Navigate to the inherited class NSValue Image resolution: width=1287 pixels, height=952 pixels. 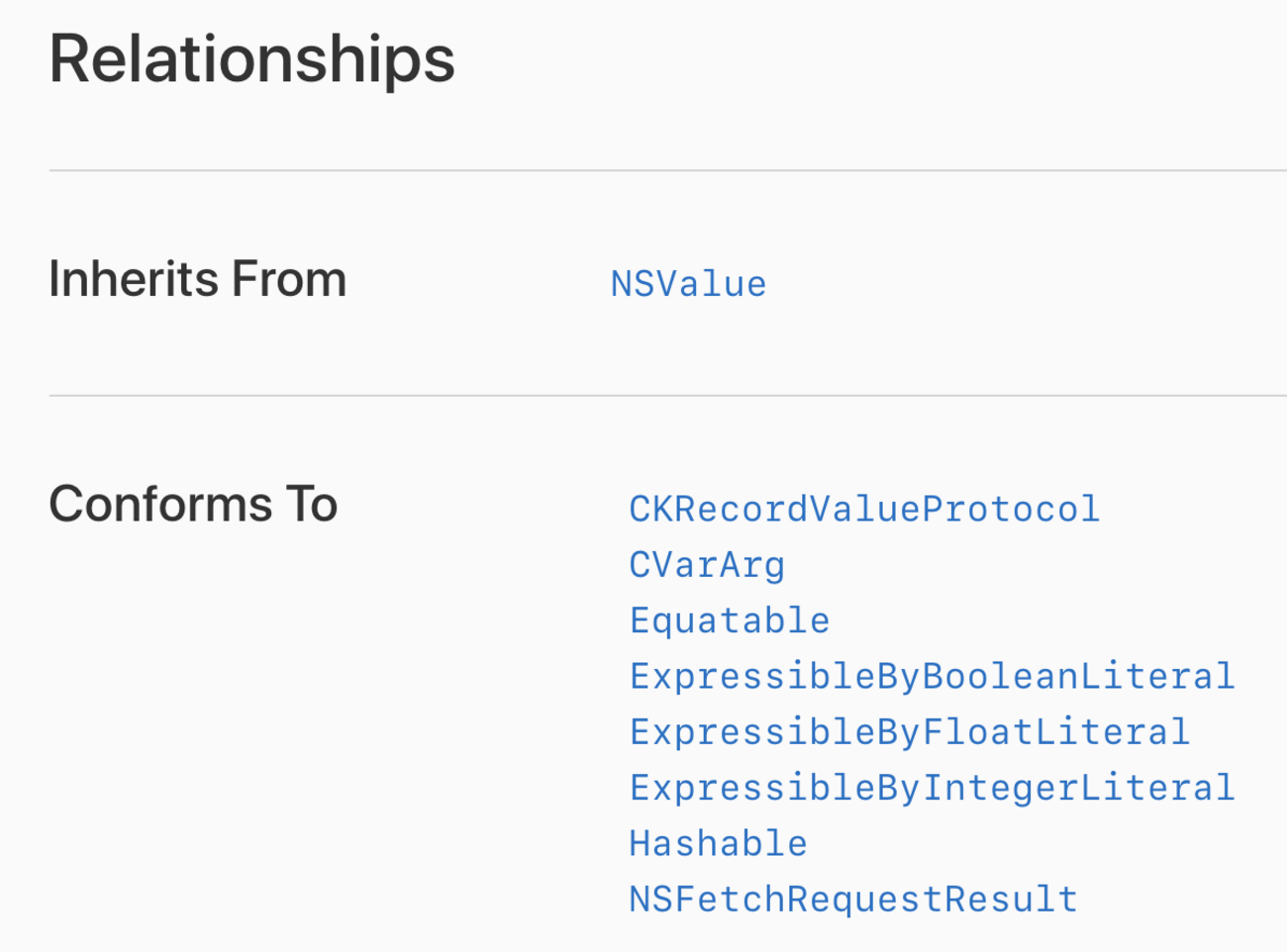(688, 284)
